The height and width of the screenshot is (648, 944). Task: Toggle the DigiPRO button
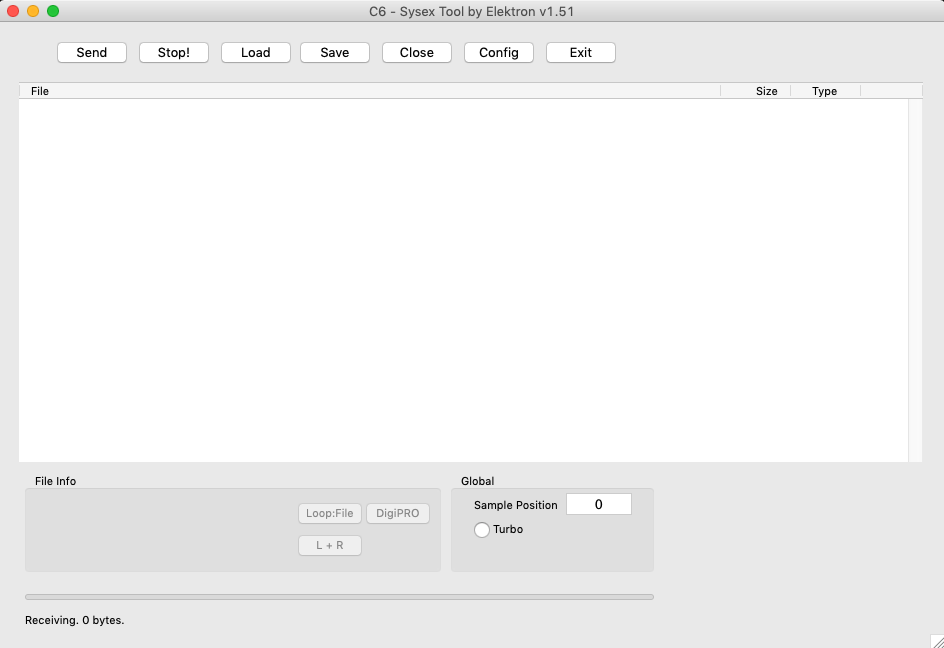(398, 514)
